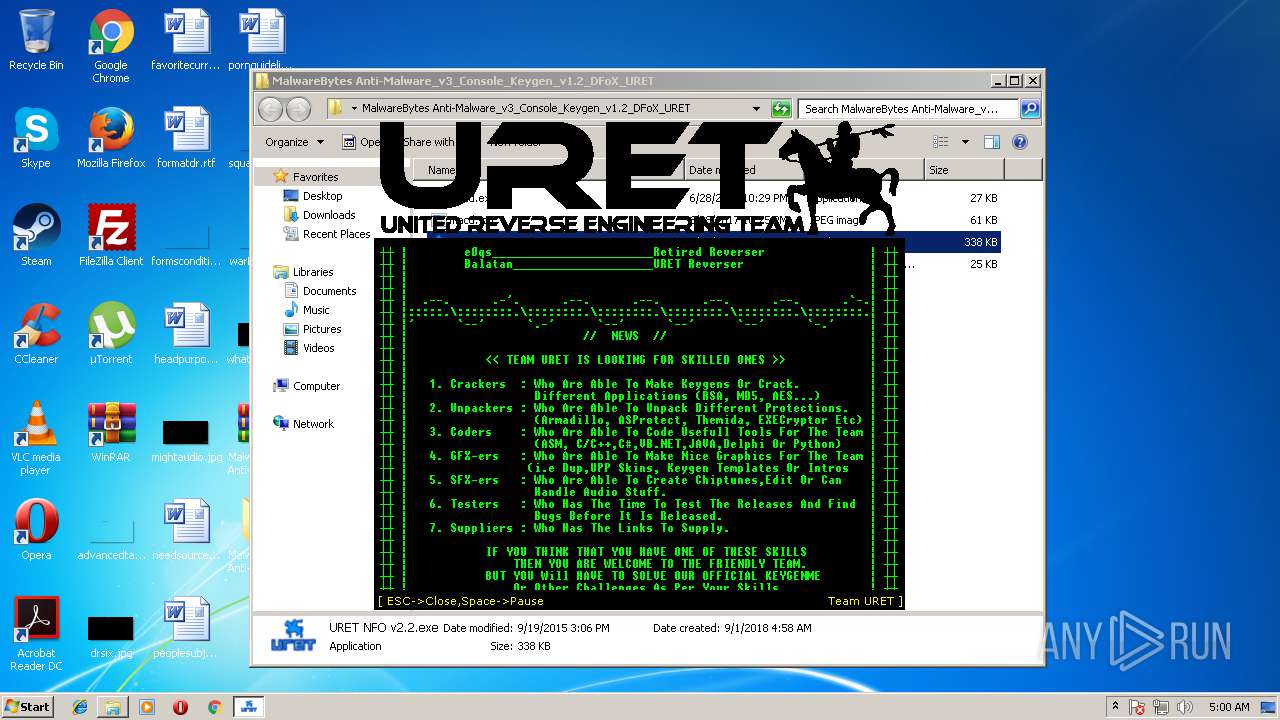Launch Mozilla Firefox from the desktop
Screen dimensions: 1280x720
[111, 138]
